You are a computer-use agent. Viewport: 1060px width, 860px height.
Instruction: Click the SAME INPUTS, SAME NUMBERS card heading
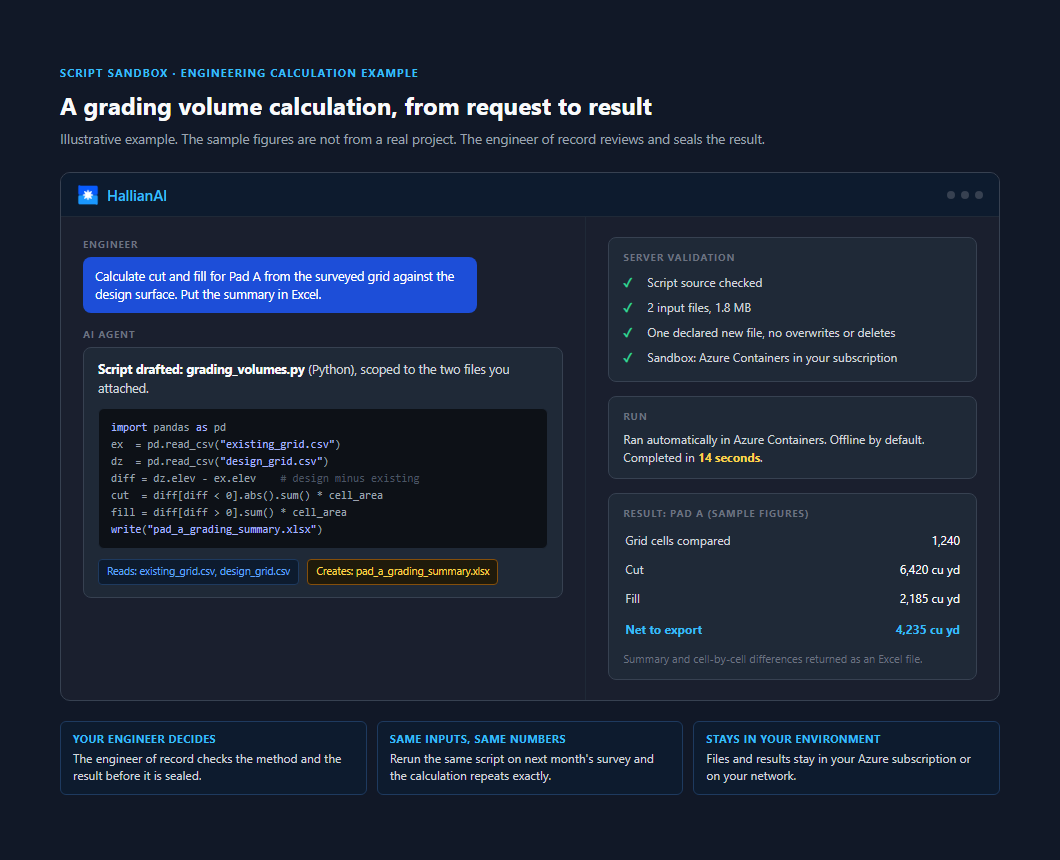[477, 739]
